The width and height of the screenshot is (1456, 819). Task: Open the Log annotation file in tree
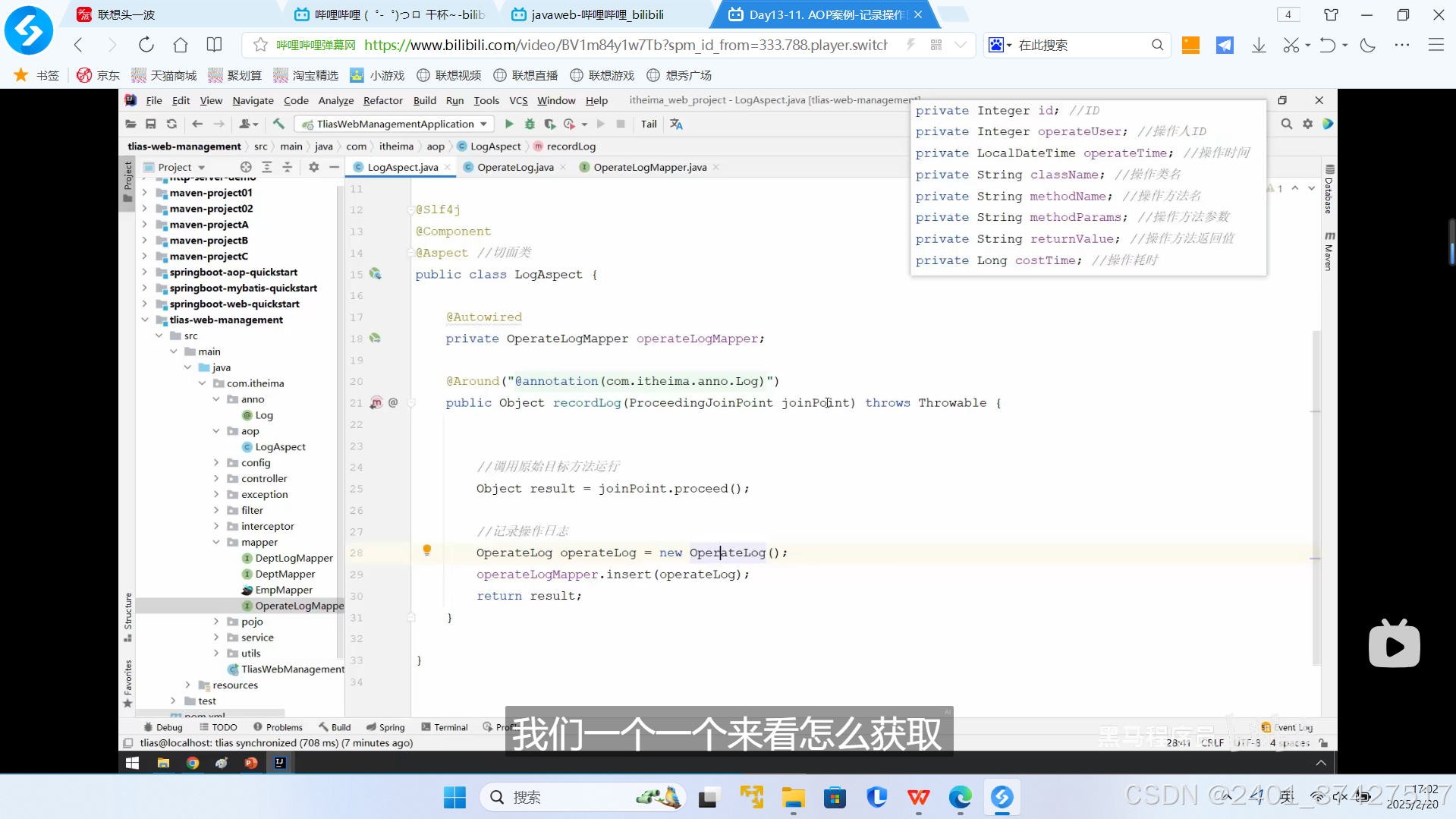point(263,415)
